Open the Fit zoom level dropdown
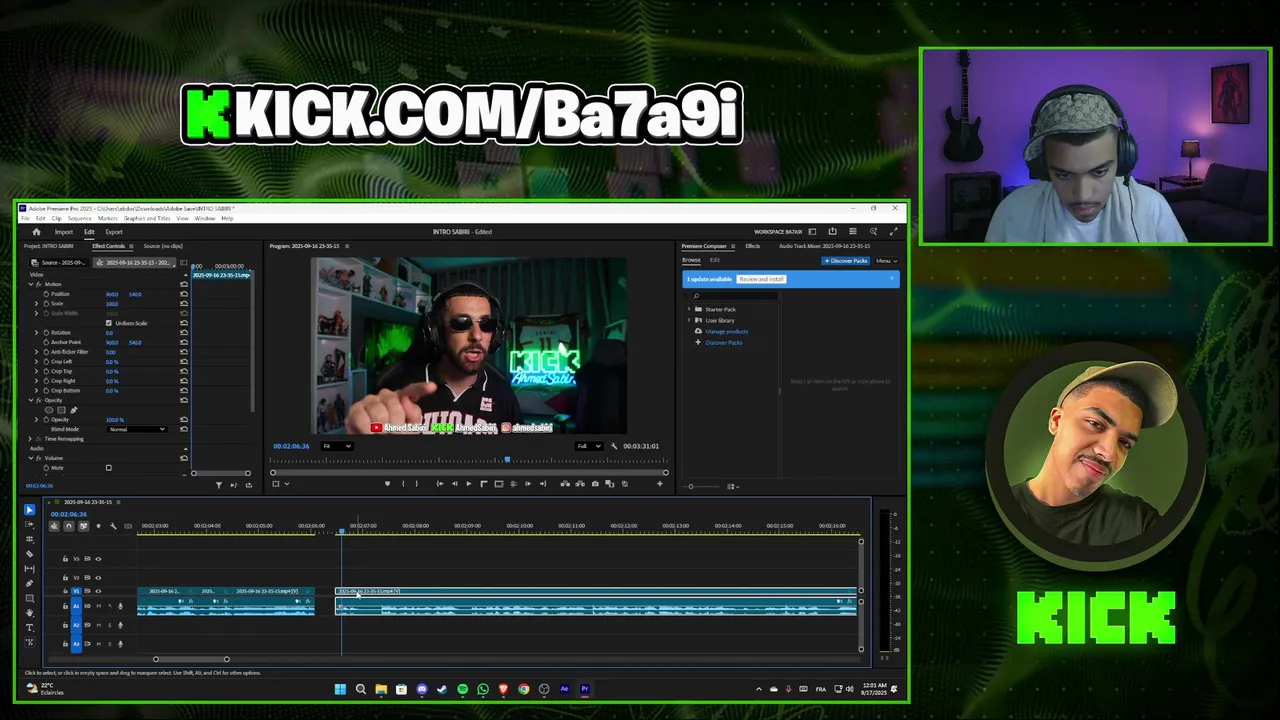The width and height of the screenshot is (1280, 720). coord(337,446)
